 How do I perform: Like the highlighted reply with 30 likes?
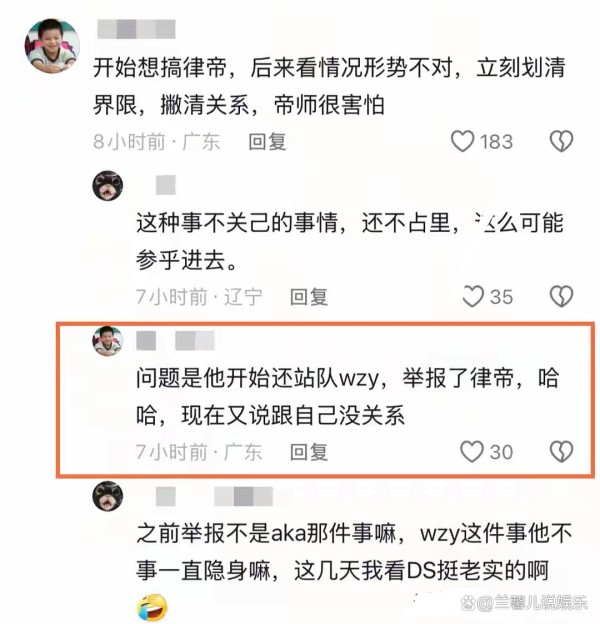tap(472, 452)
